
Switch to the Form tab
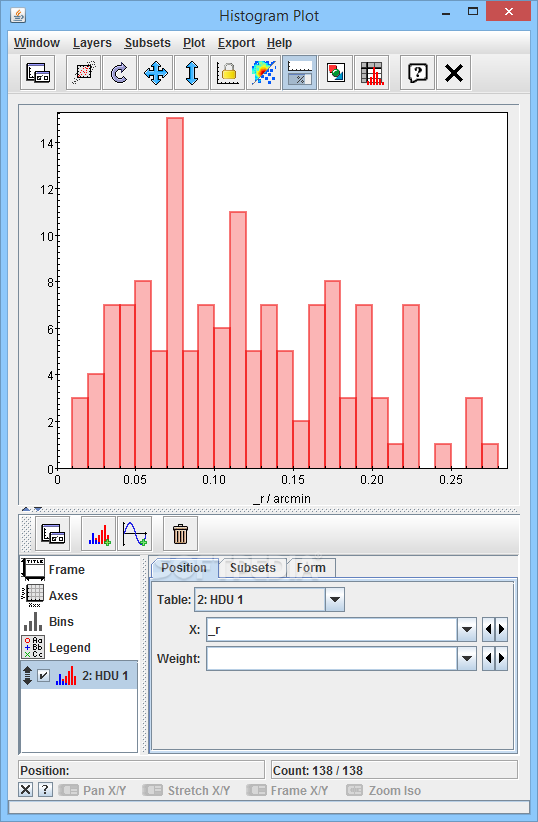311,568
